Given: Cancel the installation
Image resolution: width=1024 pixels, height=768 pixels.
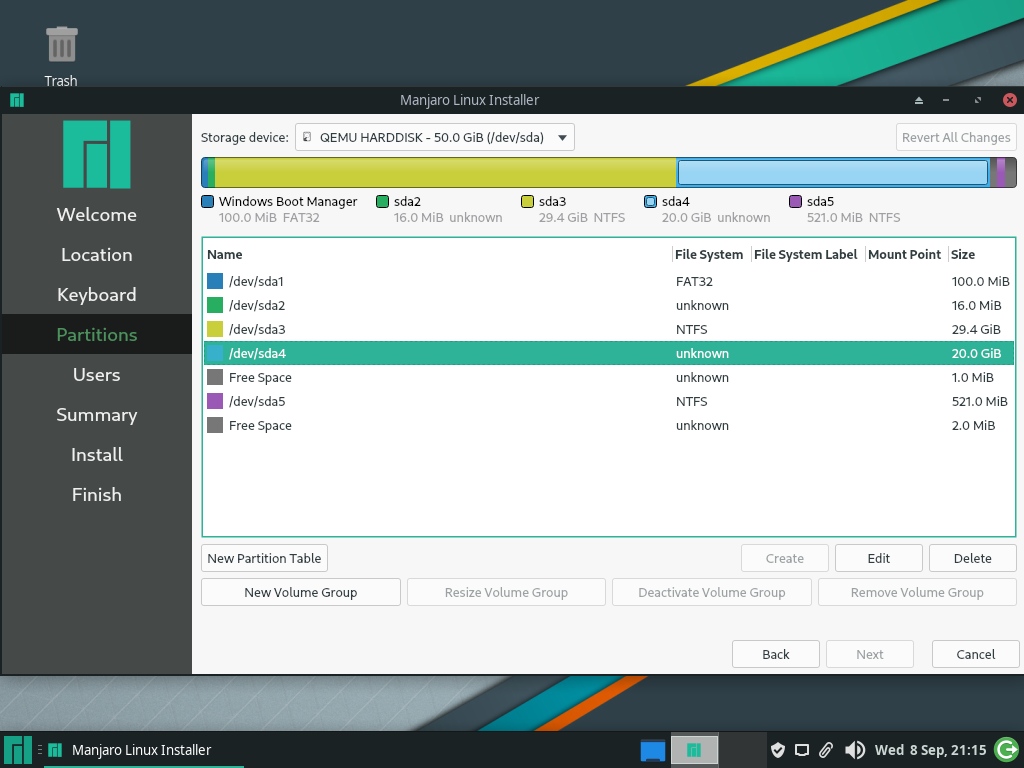Looking at the screenshot, I should [976, 654].
